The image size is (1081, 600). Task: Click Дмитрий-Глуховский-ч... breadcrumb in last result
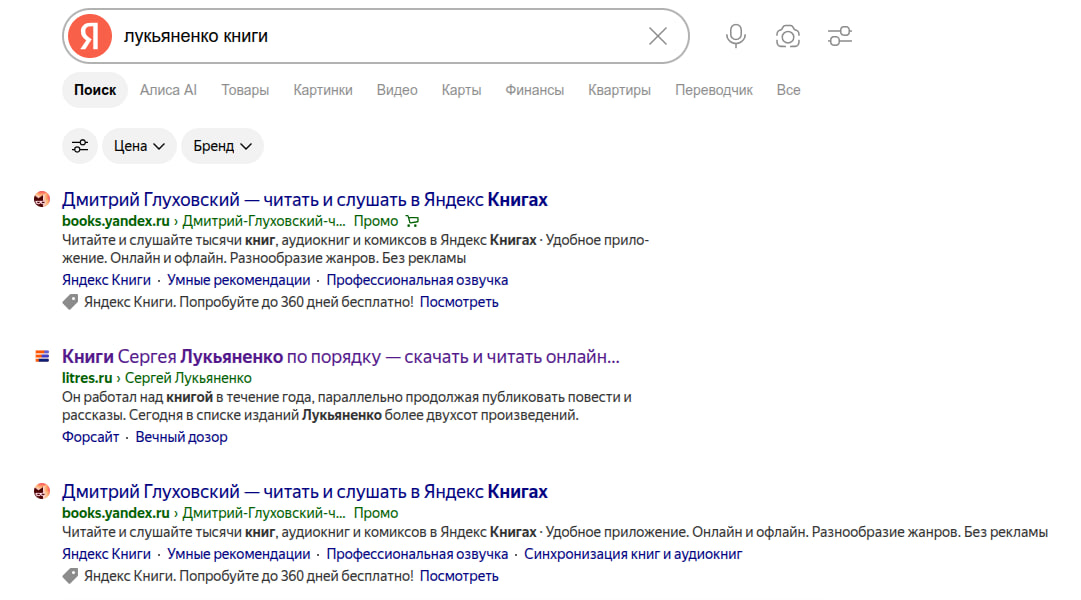click(263, 513)
